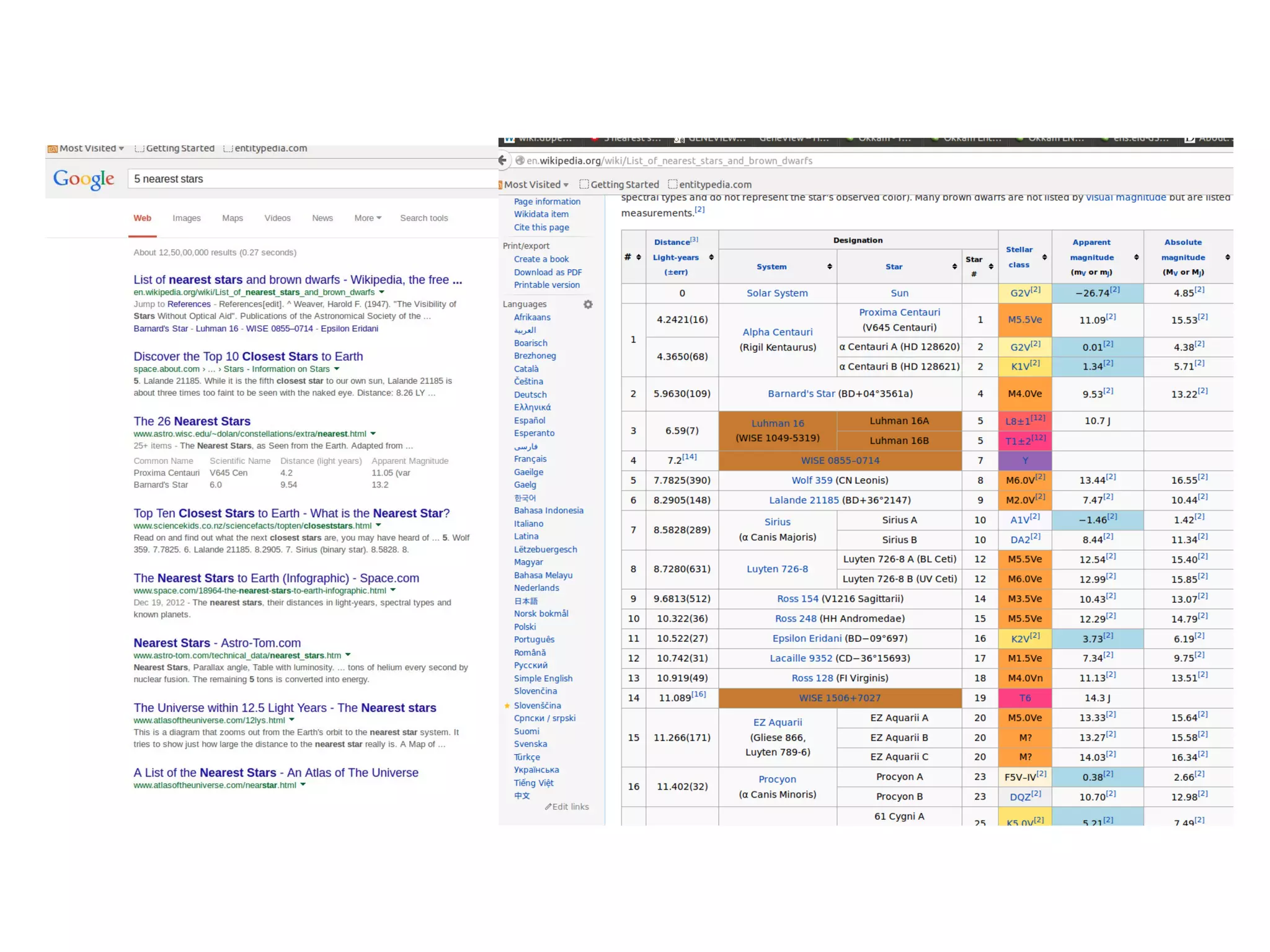Expand the More search options dropdown
1270x952 pixels.
(x=368, y=218)
